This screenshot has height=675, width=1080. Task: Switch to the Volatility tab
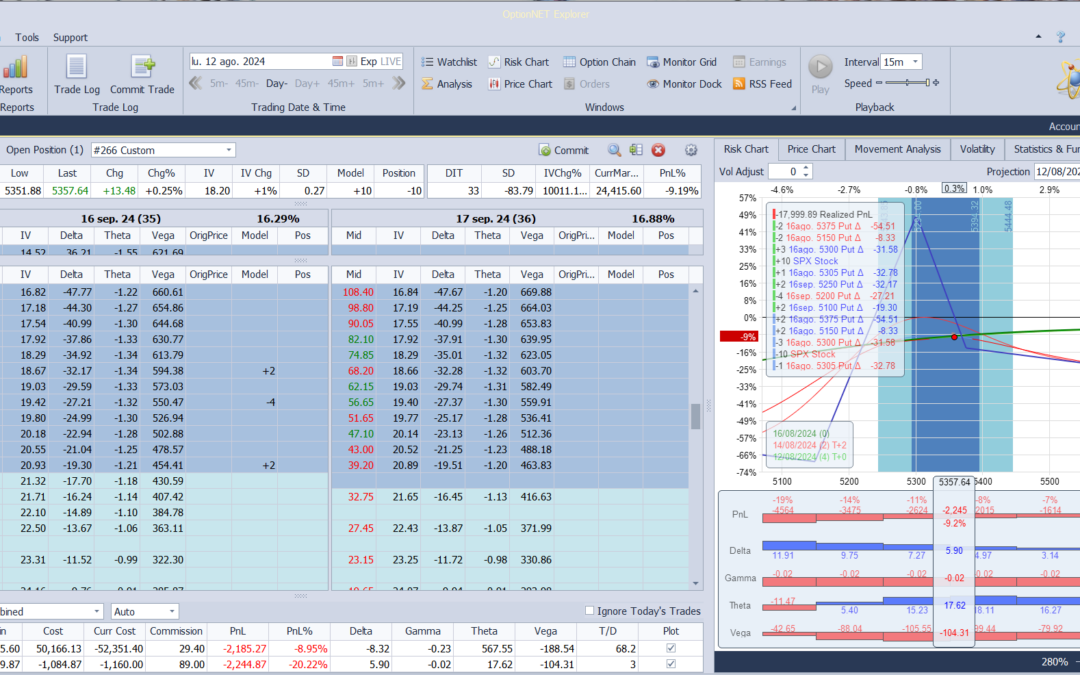(977, 149)
